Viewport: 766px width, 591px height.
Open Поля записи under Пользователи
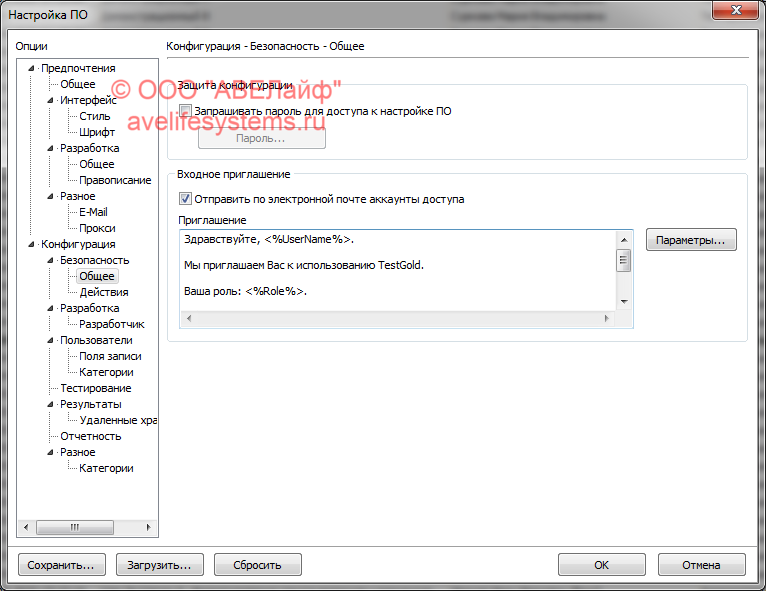(x=110, y=356)
